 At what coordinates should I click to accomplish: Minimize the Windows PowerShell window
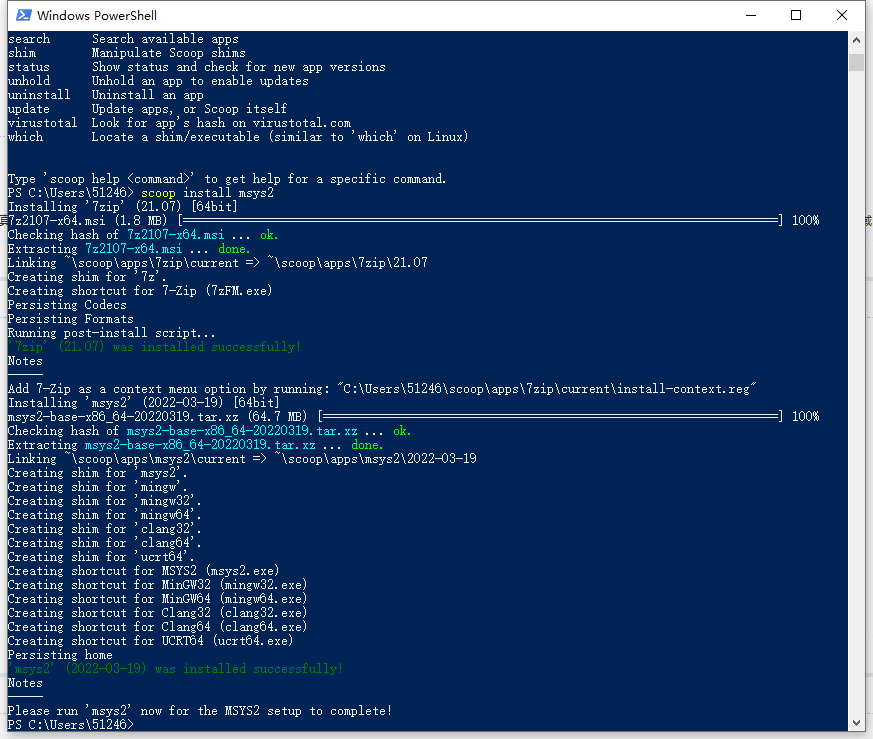tap(751, 15)
